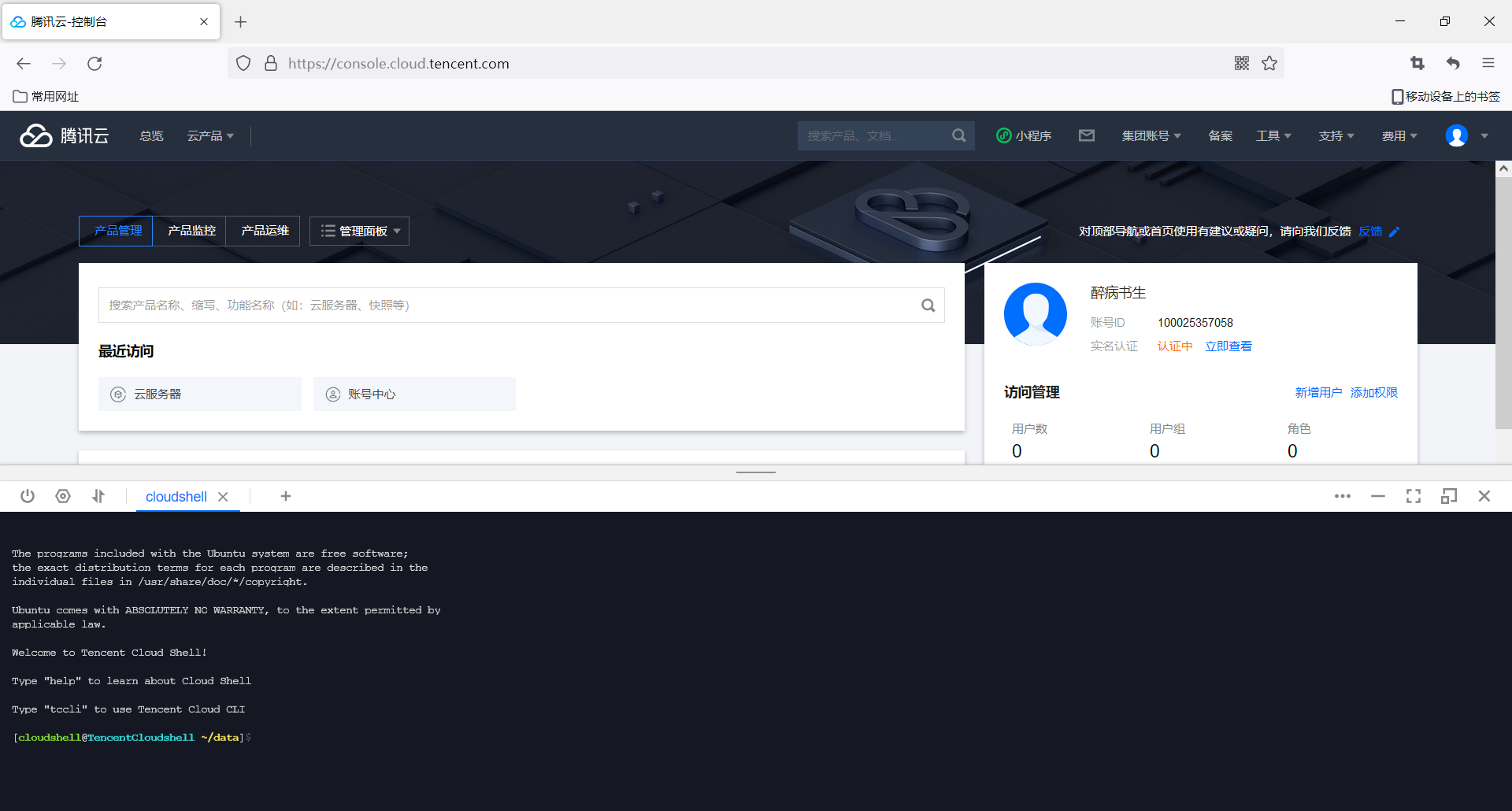Expand the 支持 dropdown menu
The image size is (1512, 811).
pyautogui.click(x=1336, y=136)
